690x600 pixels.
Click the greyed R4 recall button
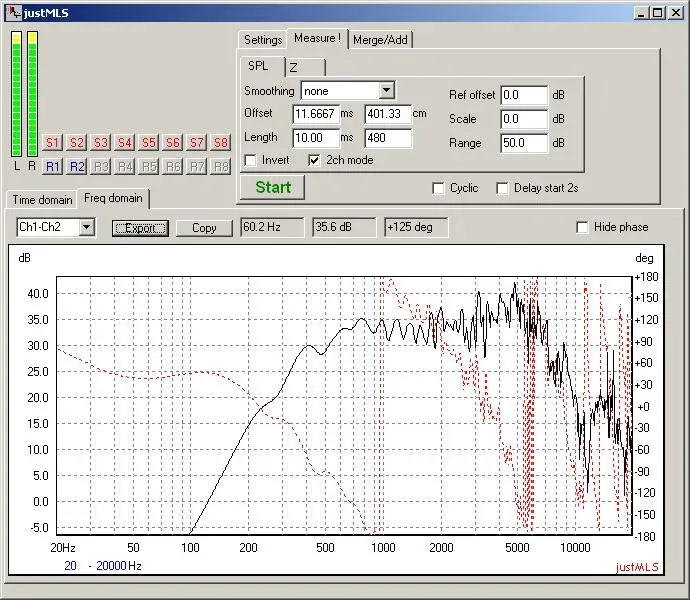[x=125, y=166]
